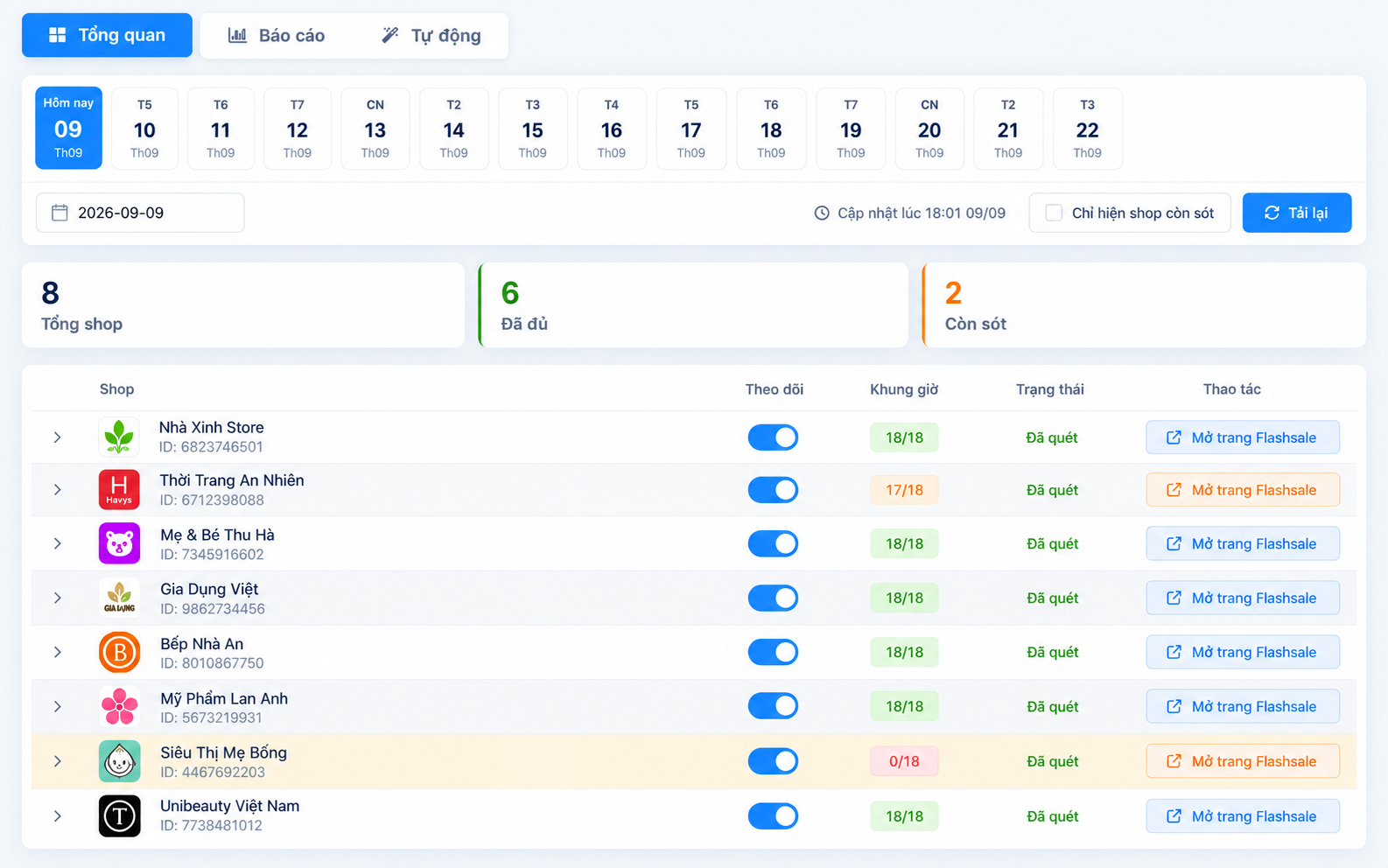Expand the Nhà Xinh Store row
Viewport: 1388px width, 868px height.
click(x=57, y=437)
